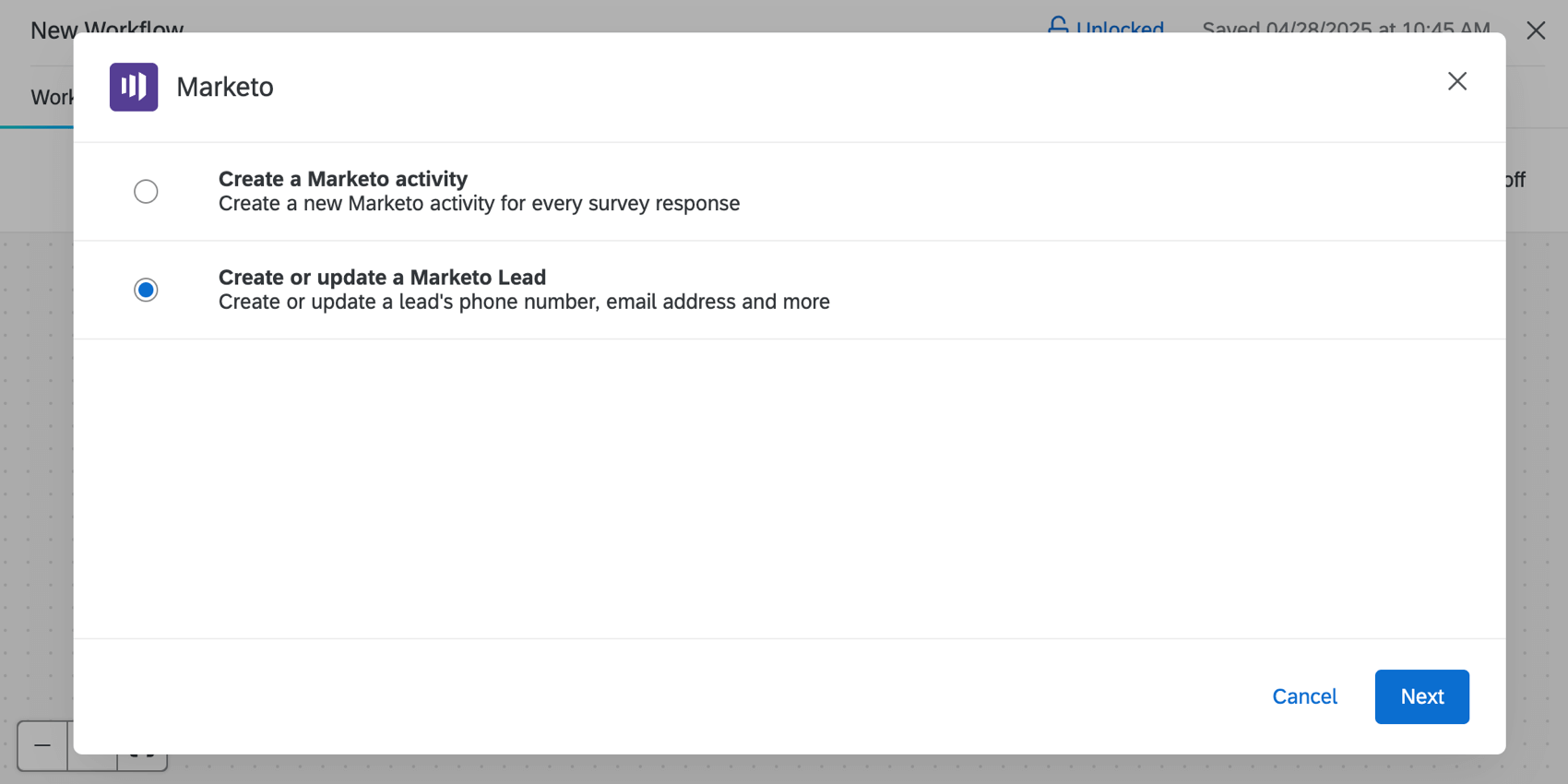Screen dimensions: 1568x784
Task: Click the Saved timestamp text
Action: pos(1346,26)
